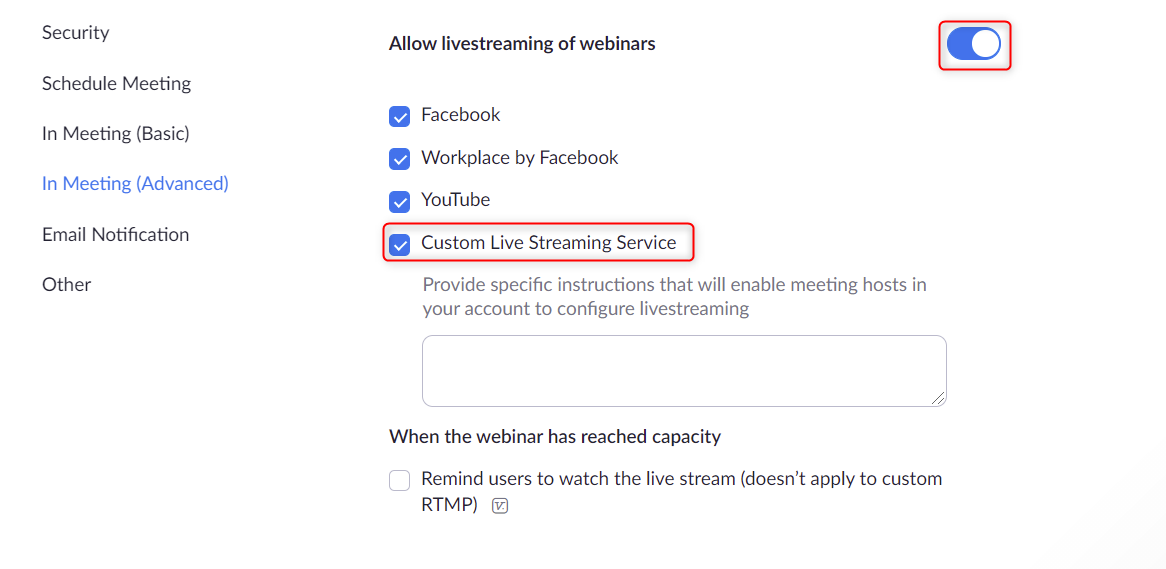Go to Schedule Meeting settings
The width and height of the screenshot is (1166, 569).
click(116, 83)
